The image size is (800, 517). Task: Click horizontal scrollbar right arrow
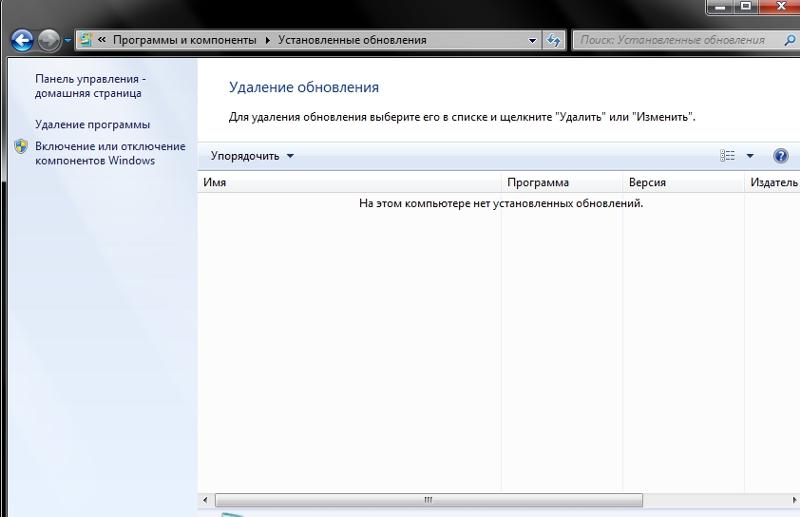pos(794,500)
